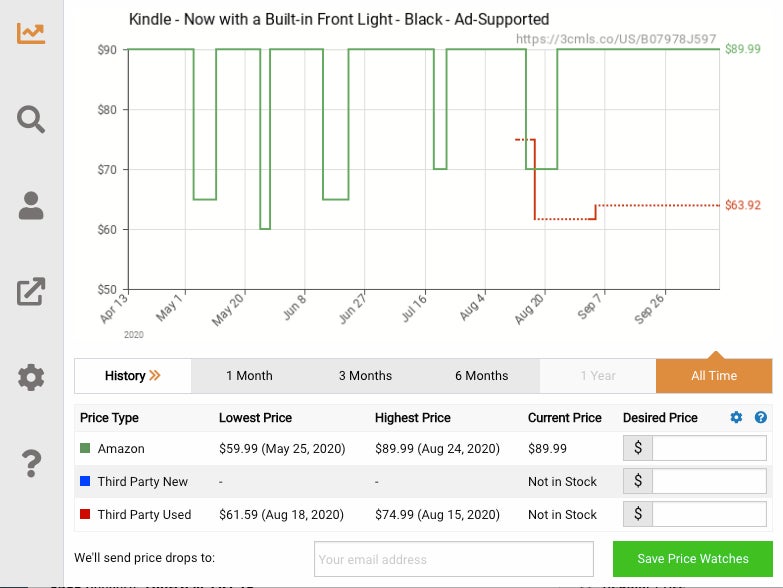Click the blue gear beside Desired Price
This screenshot has height=588, width=783.
click(737, 417)
